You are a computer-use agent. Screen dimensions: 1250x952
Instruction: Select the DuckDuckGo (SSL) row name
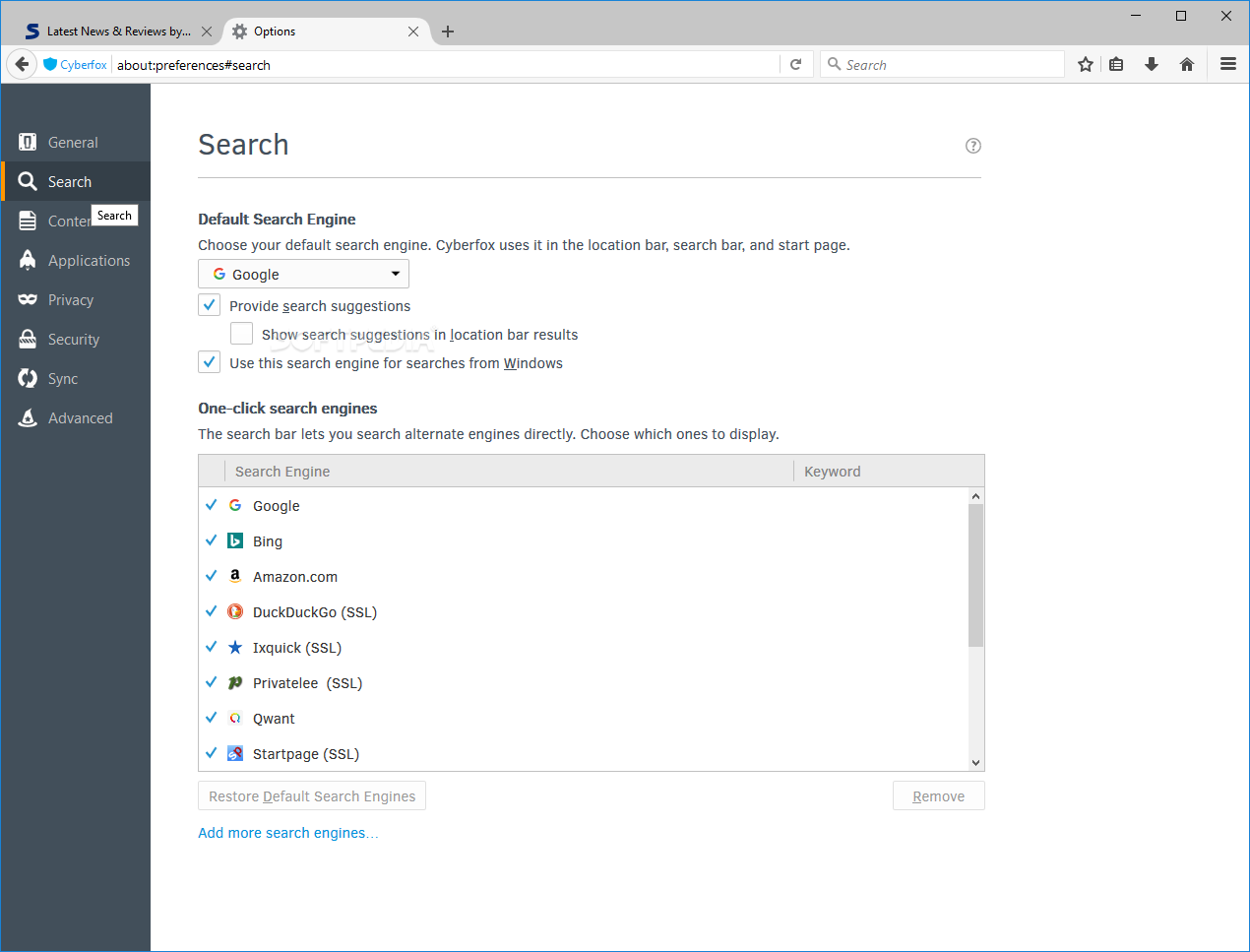click(315, 612)
